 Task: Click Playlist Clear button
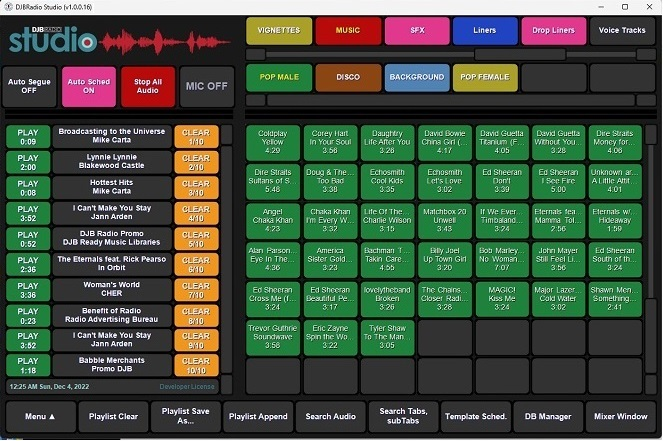pyautogui.click(x=113, y=416)
